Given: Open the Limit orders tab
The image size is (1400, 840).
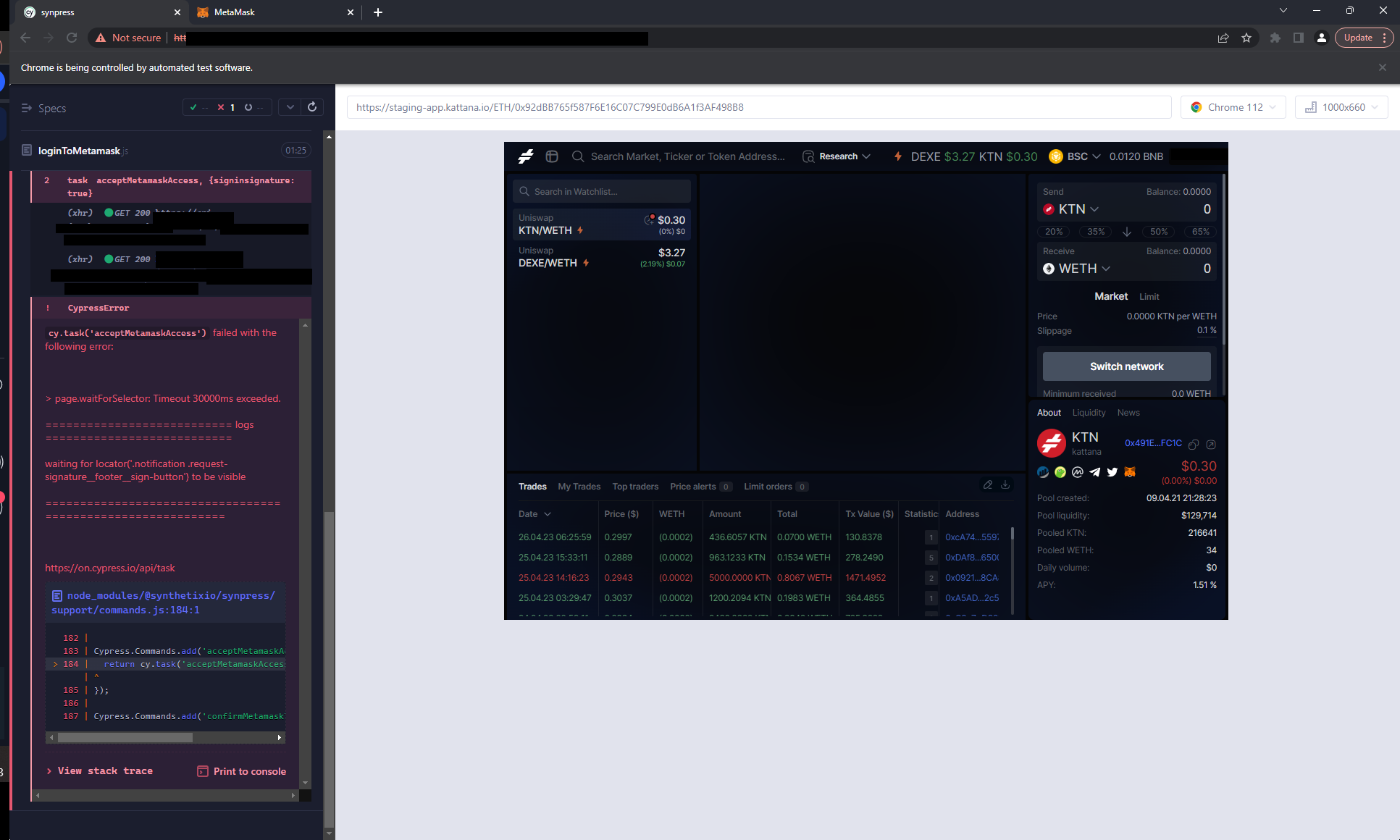Looking at the screenshot, I should click(776, 487).
